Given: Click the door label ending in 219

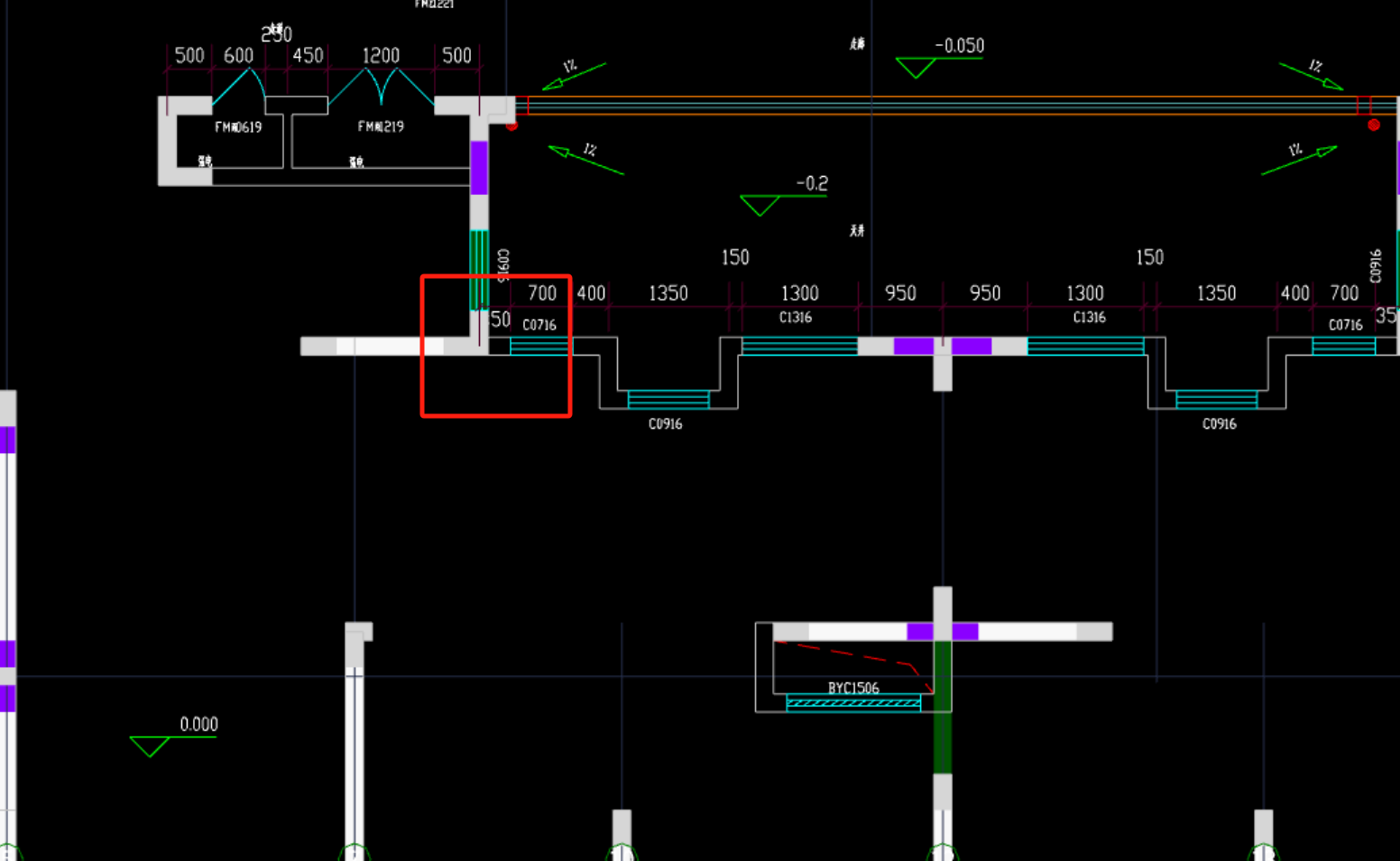Looking at the screenshot, I should (x=381, y=126).
